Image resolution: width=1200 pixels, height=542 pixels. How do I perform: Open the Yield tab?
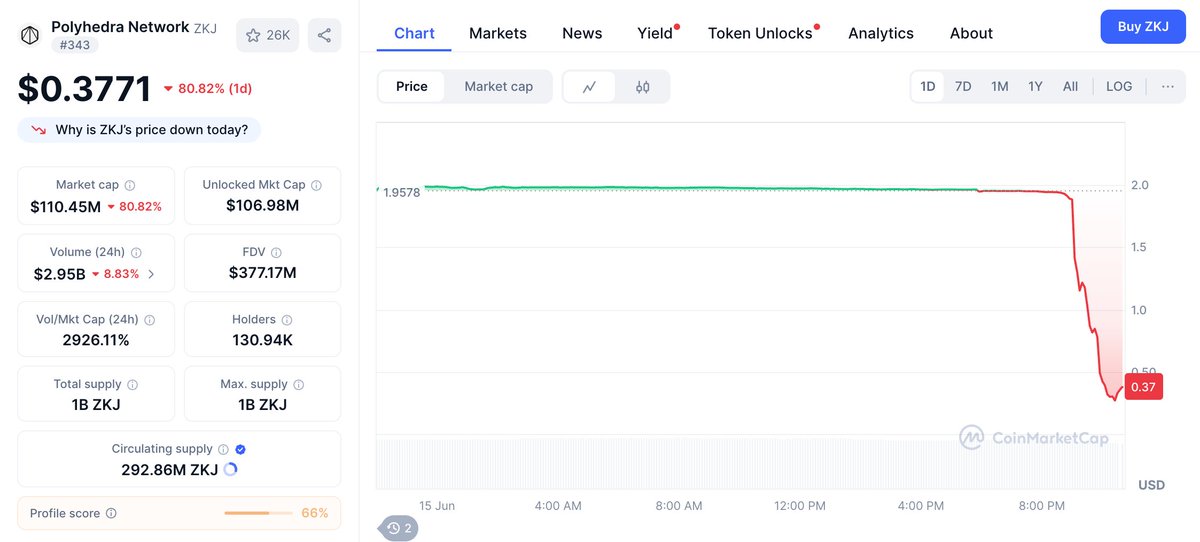[655, 33]
